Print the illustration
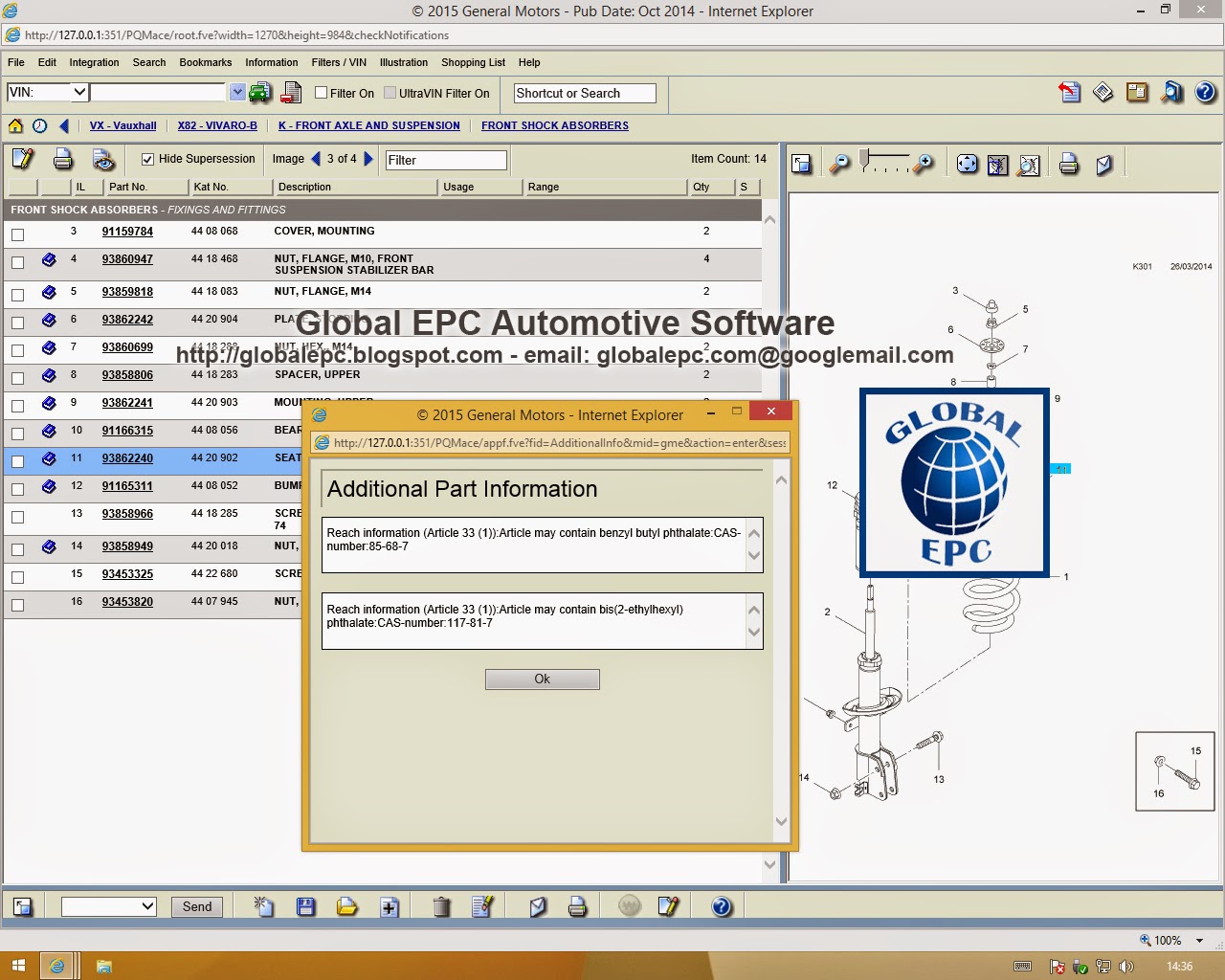 coord(1069,164)
